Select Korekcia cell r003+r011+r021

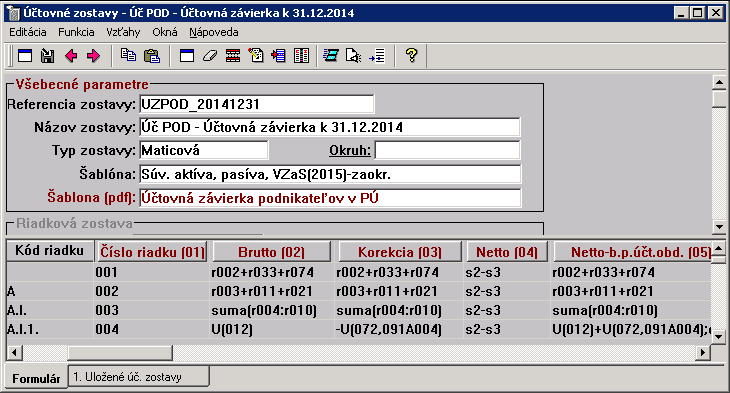click(399, 291)
